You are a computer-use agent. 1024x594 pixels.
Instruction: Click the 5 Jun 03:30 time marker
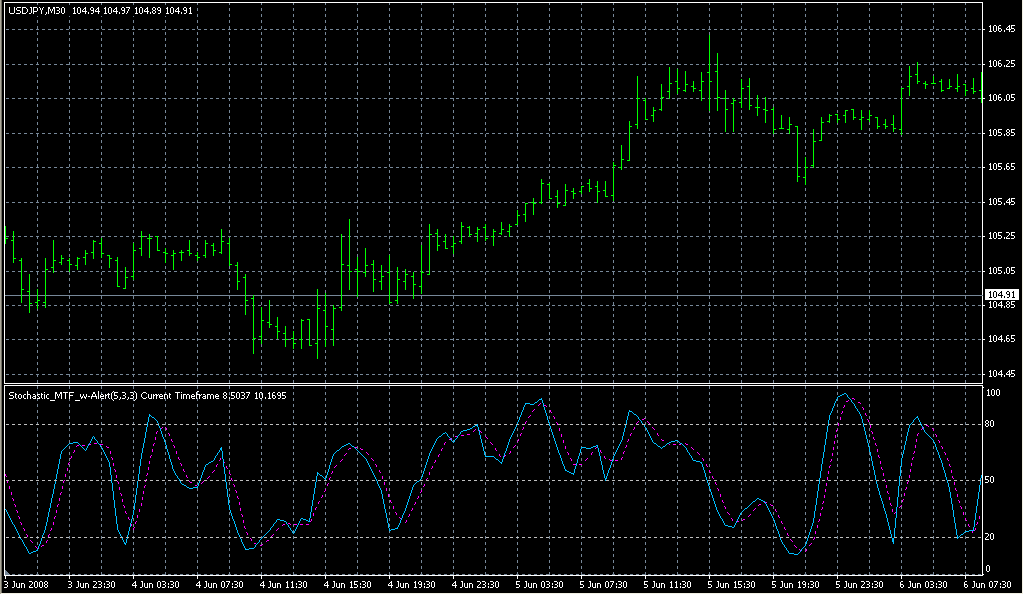[538, 584]
